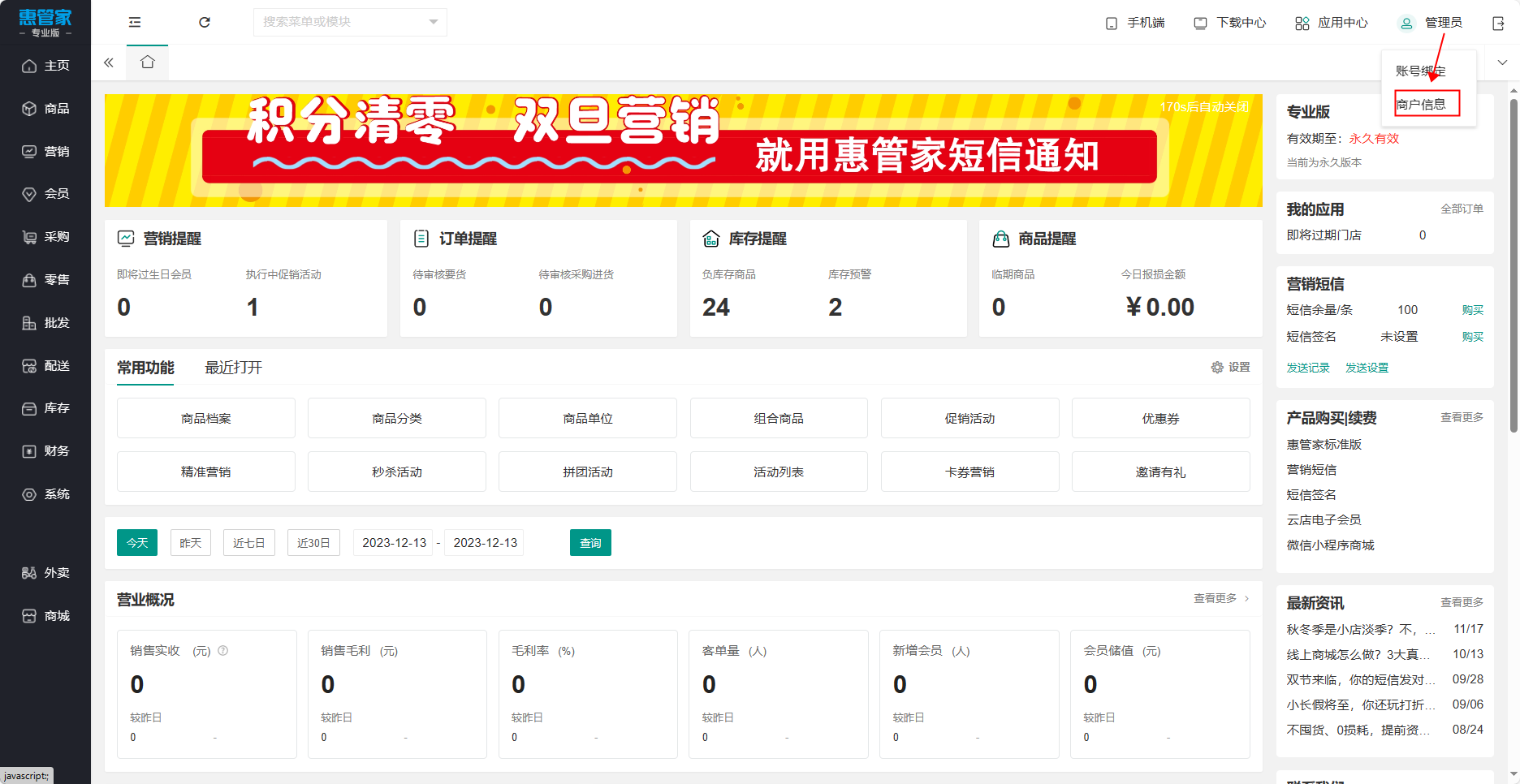
Task: Switch to the 最近打开 tab
Action: point(233,368)
